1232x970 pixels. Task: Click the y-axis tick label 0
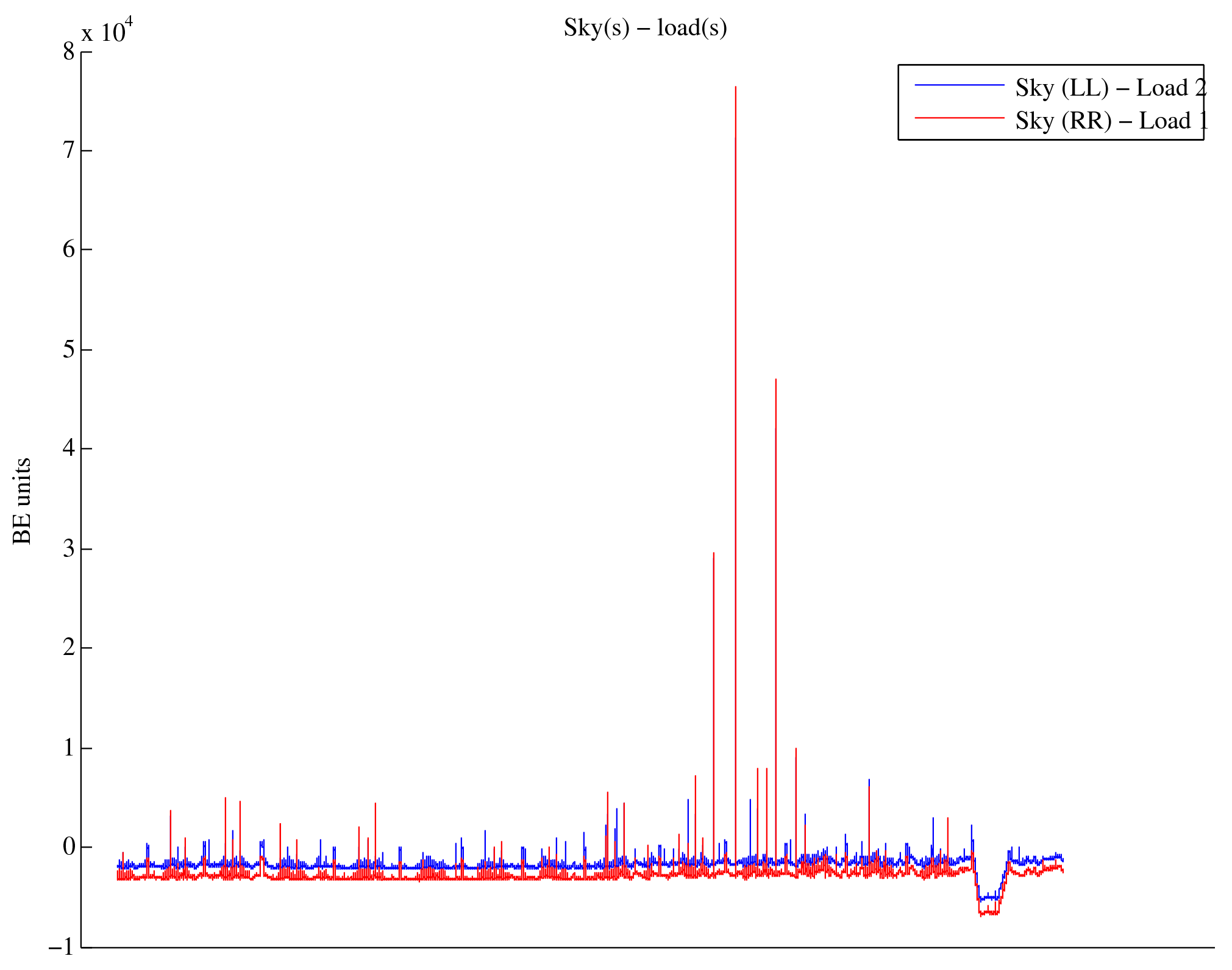pos(69,846)
